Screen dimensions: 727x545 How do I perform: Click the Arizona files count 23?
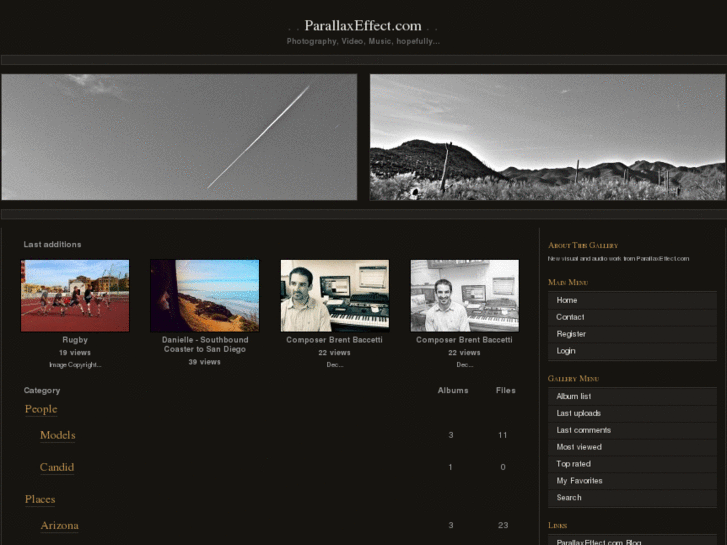503,526
